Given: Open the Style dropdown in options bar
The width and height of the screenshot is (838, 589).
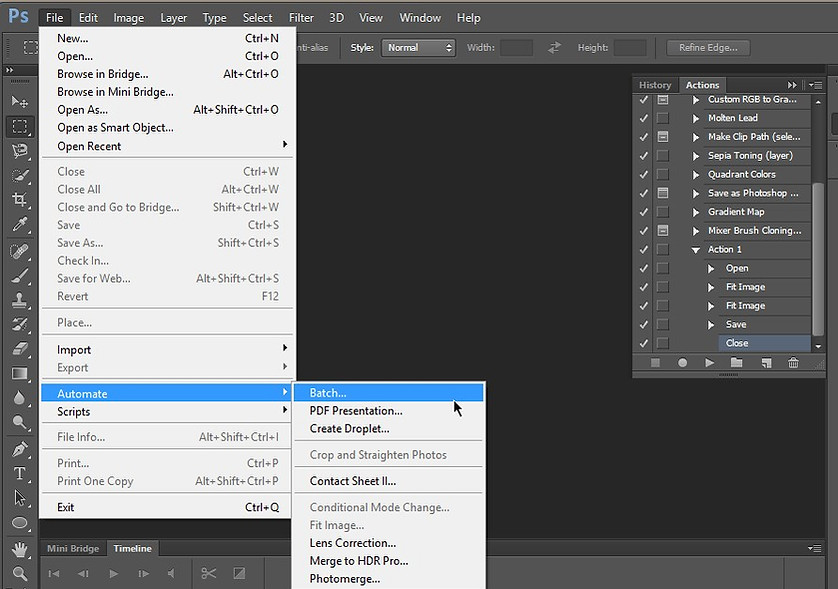Looking at the screenshot, I should [x=418, y=48].
